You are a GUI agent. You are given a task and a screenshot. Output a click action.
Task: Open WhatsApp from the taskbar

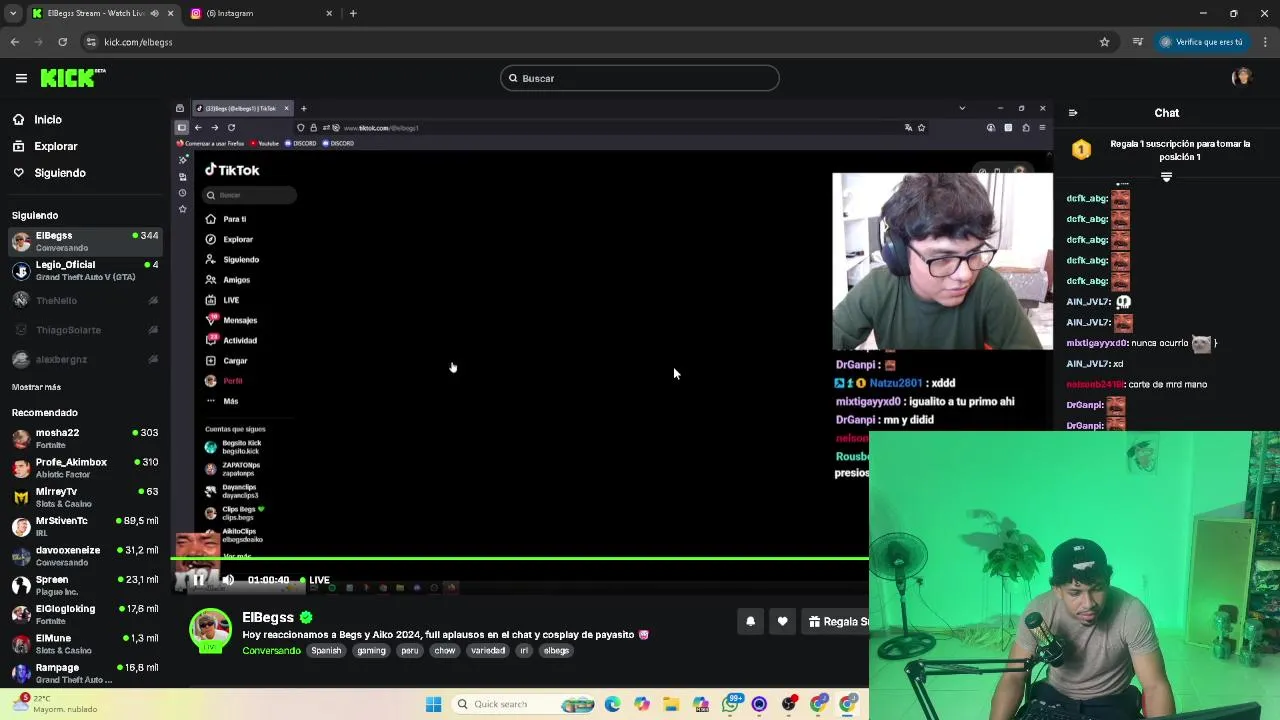tap(730, 704)
